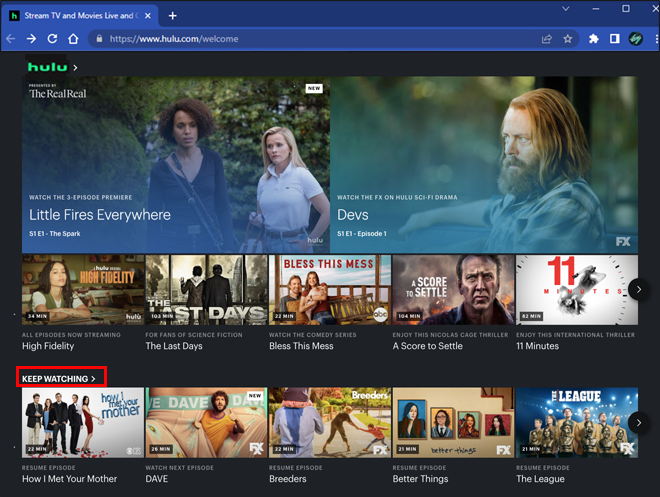Open a new tab with the plus button
This screenshot has width=660, height=497.
point(173,16)
